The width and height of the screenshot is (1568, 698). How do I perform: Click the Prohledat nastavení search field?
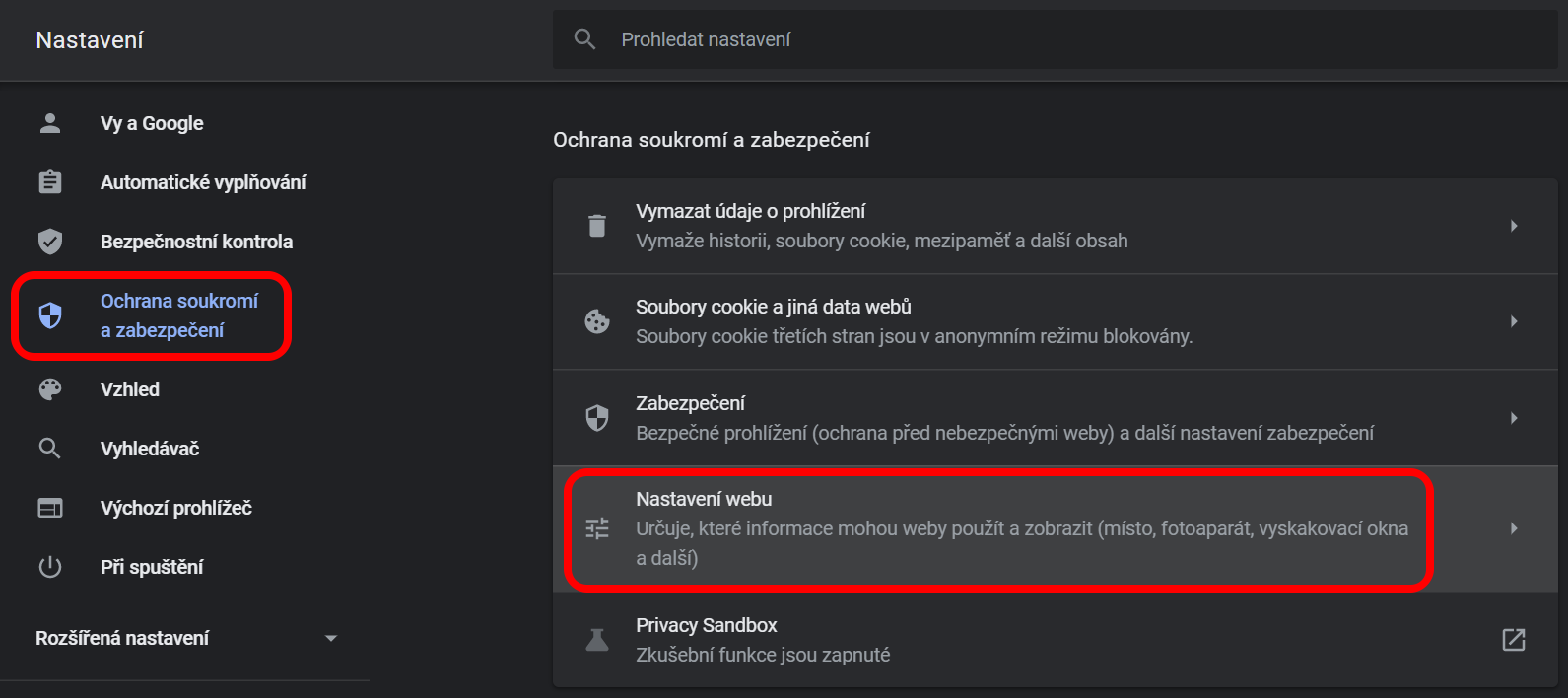tap(1056, 39)
